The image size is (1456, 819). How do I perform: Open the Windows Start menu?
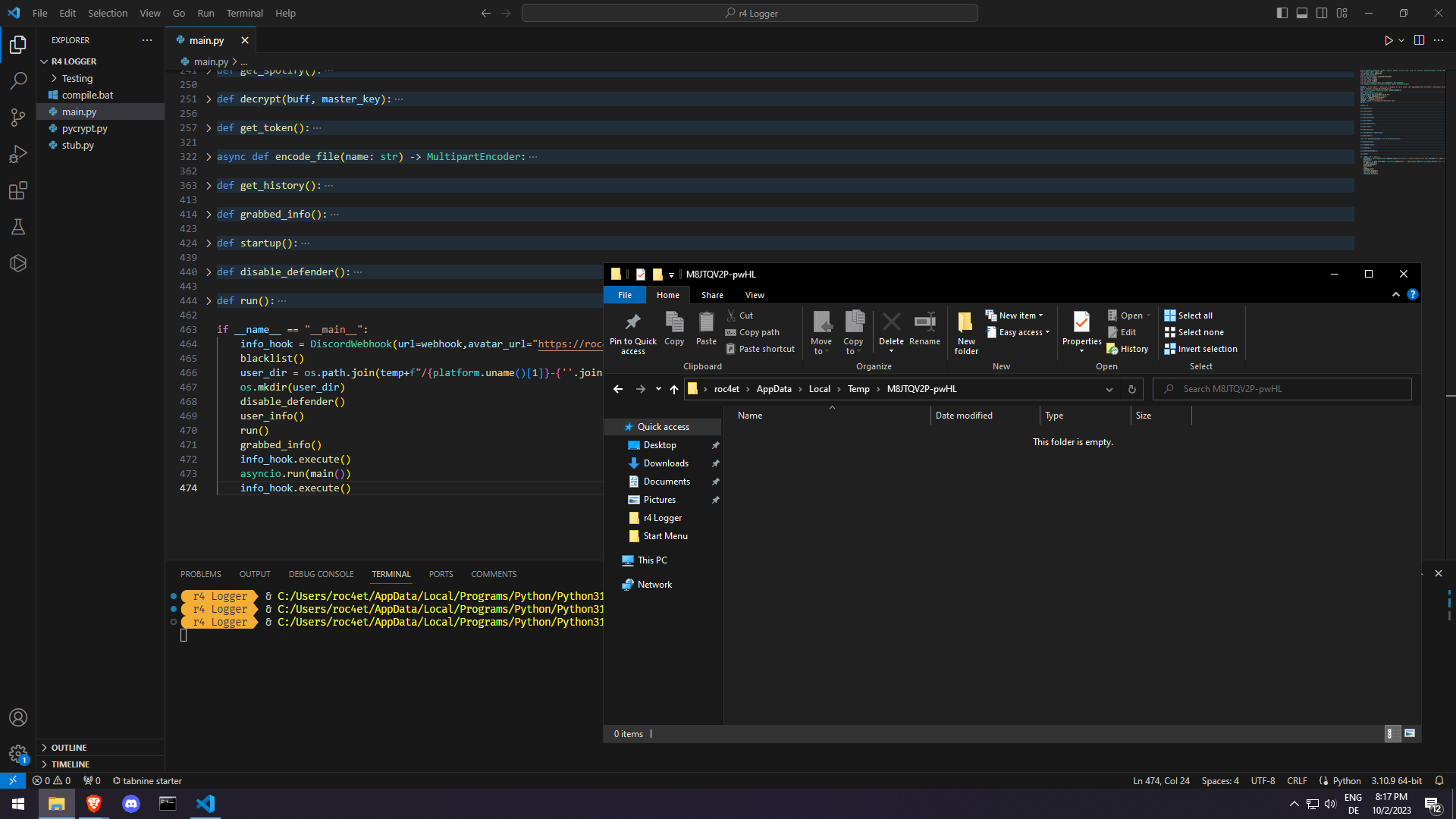(x=18, y=804)
